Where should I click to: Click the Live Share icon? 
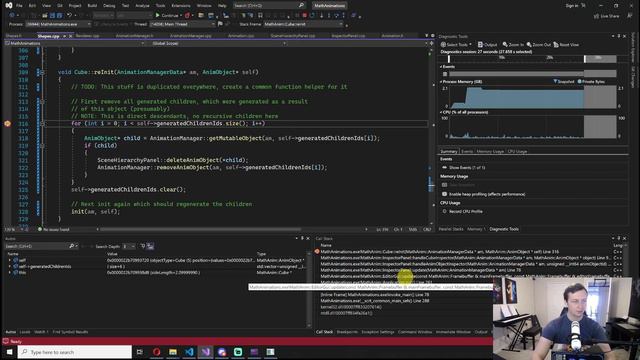(597, 16)
